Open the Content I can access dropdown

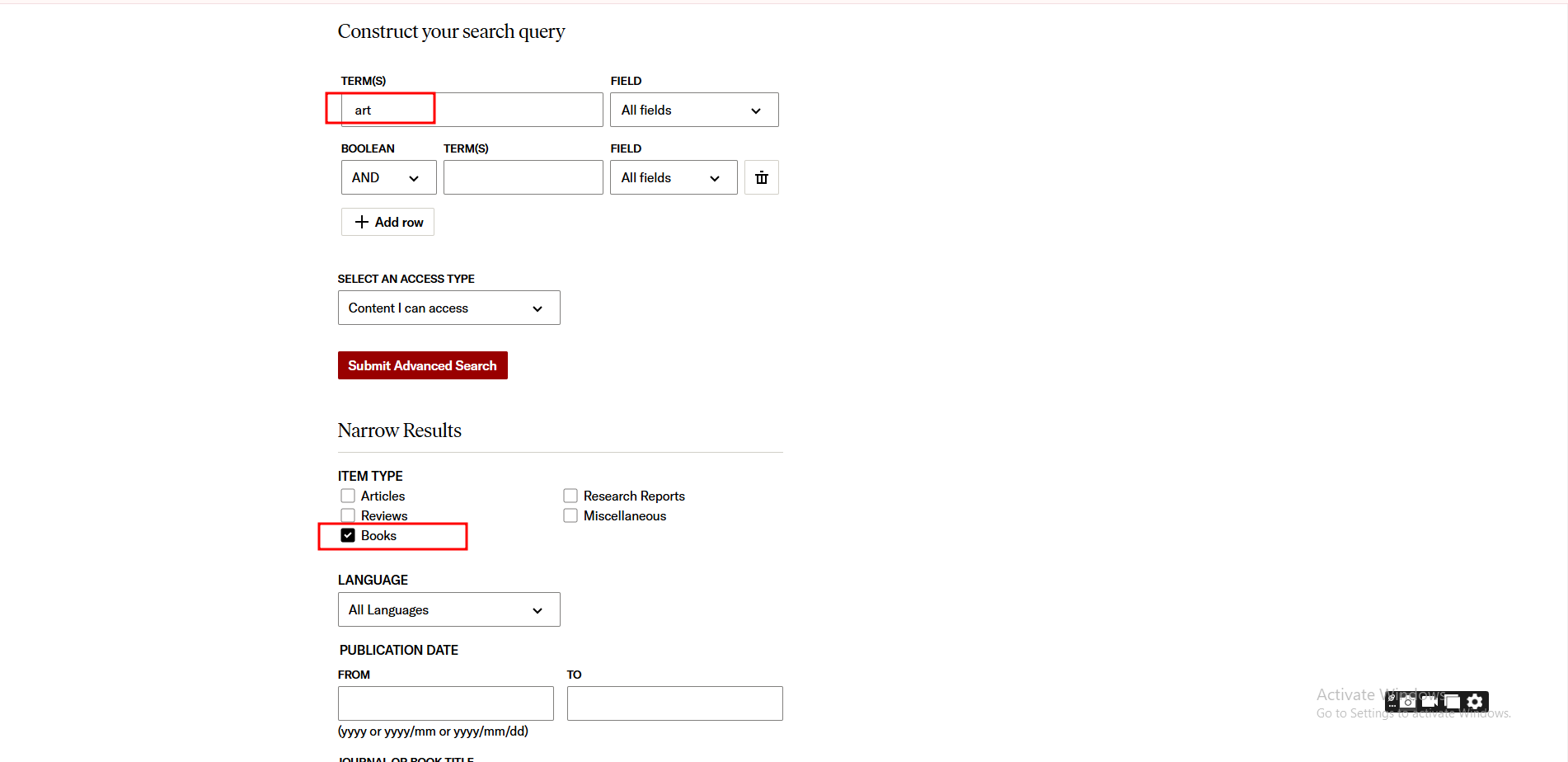tap(448, 308)
